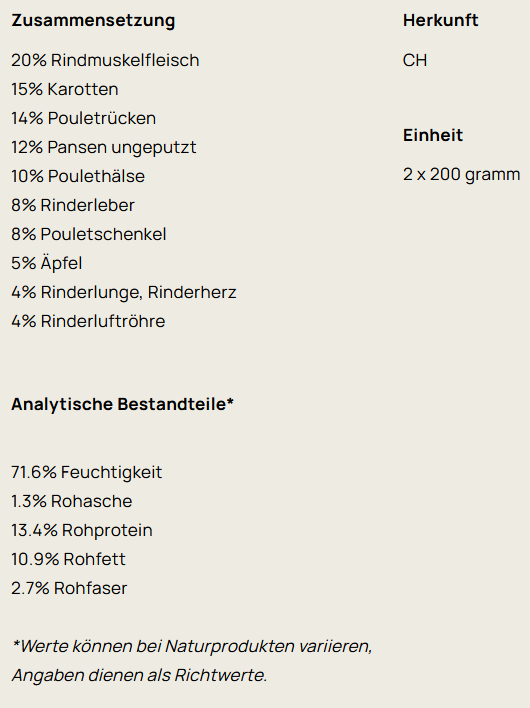
Task: Select the 71.6% Feuchtigkeit value
Action: pyautogui.click(x=87, y=472)
